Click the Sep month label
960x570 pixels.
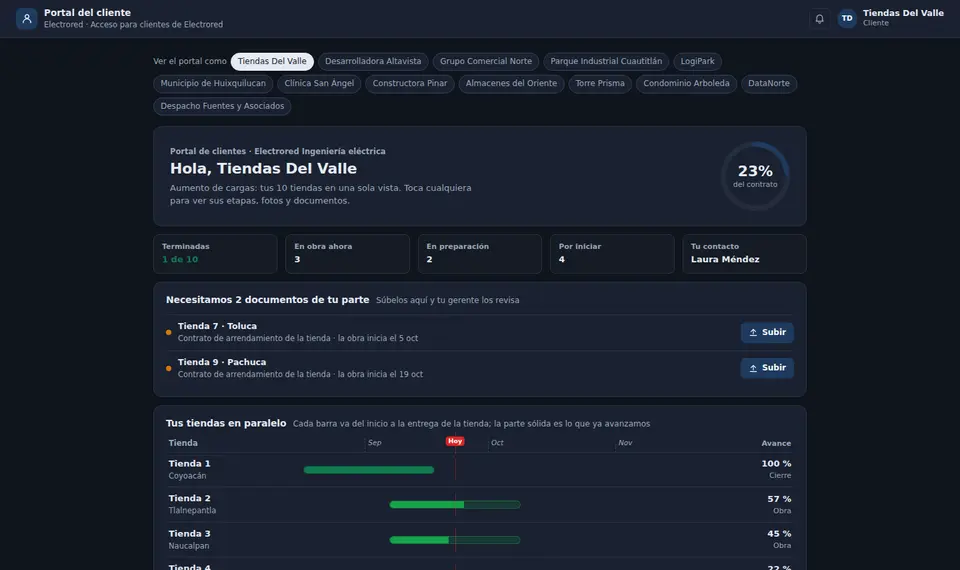375,443
